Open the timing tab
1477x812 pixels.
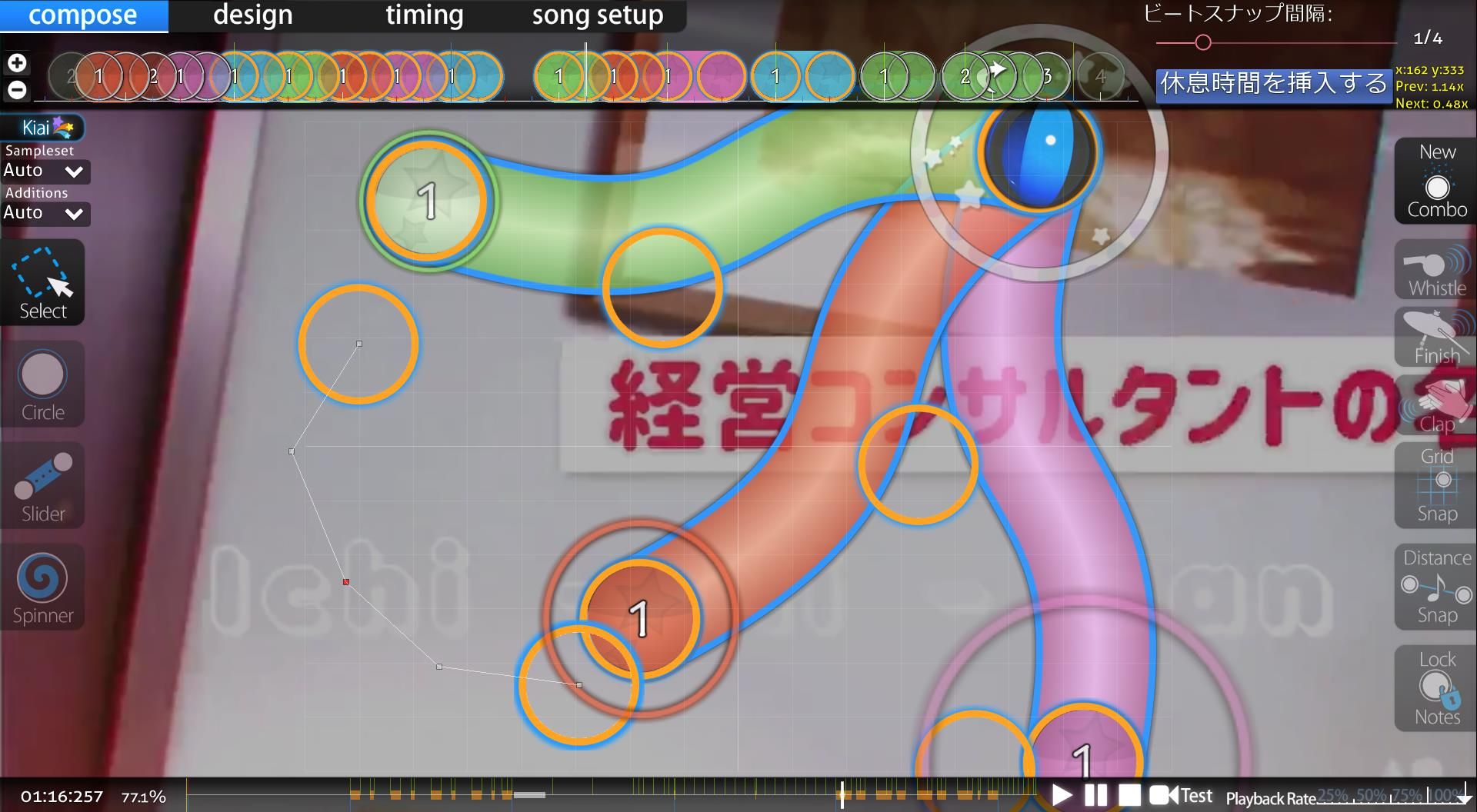click(424, 15)
